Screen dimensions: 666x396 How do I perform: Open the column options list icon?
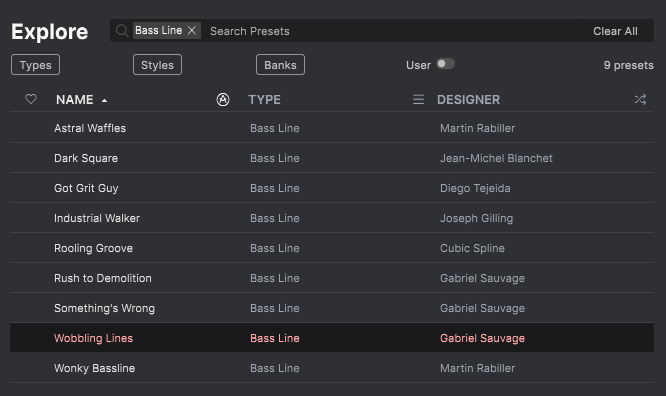pyautogui.click(x=418, y=99)
